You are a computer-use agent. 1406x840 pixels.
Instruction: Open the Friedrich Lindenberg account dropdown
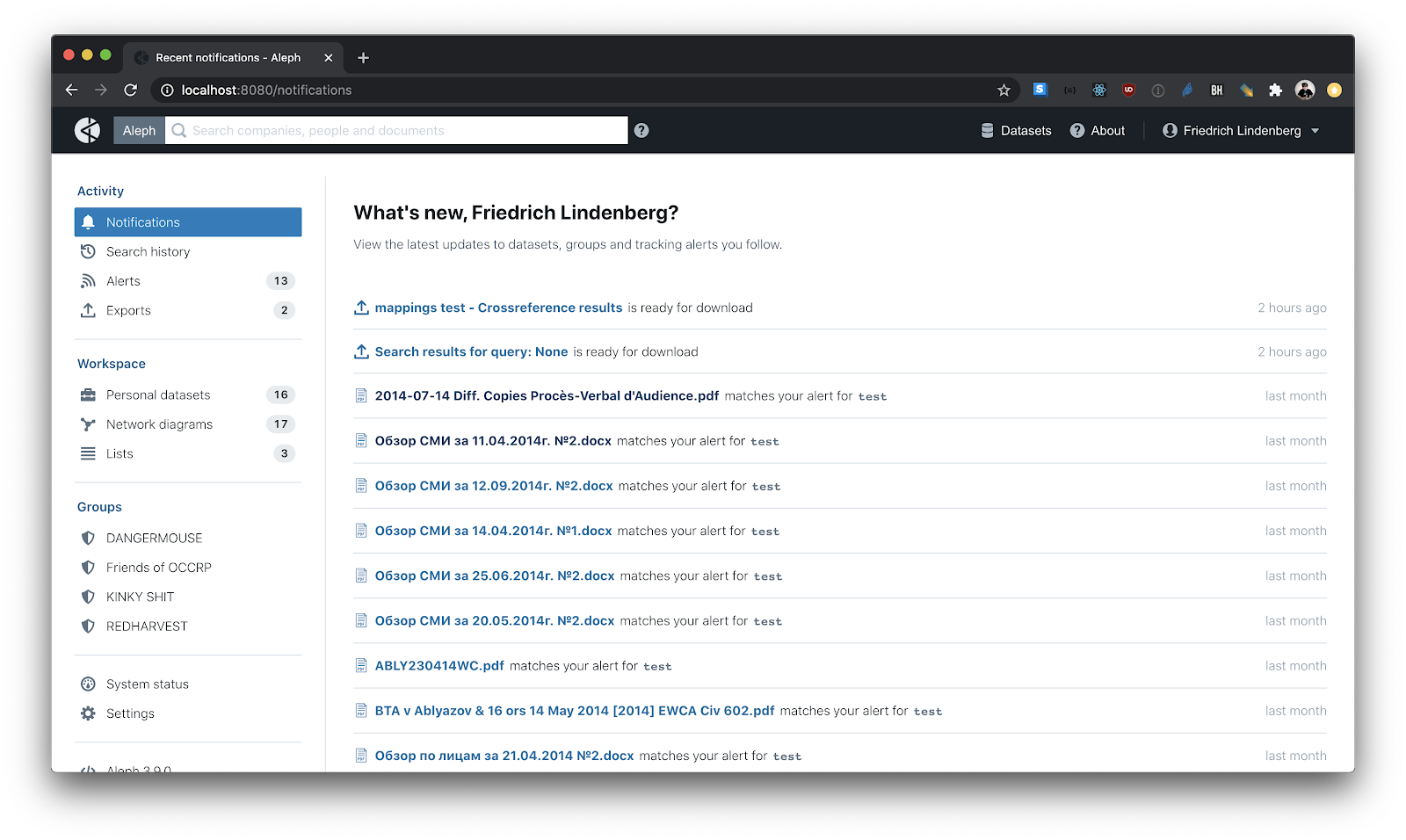(x=1241, y=130)
